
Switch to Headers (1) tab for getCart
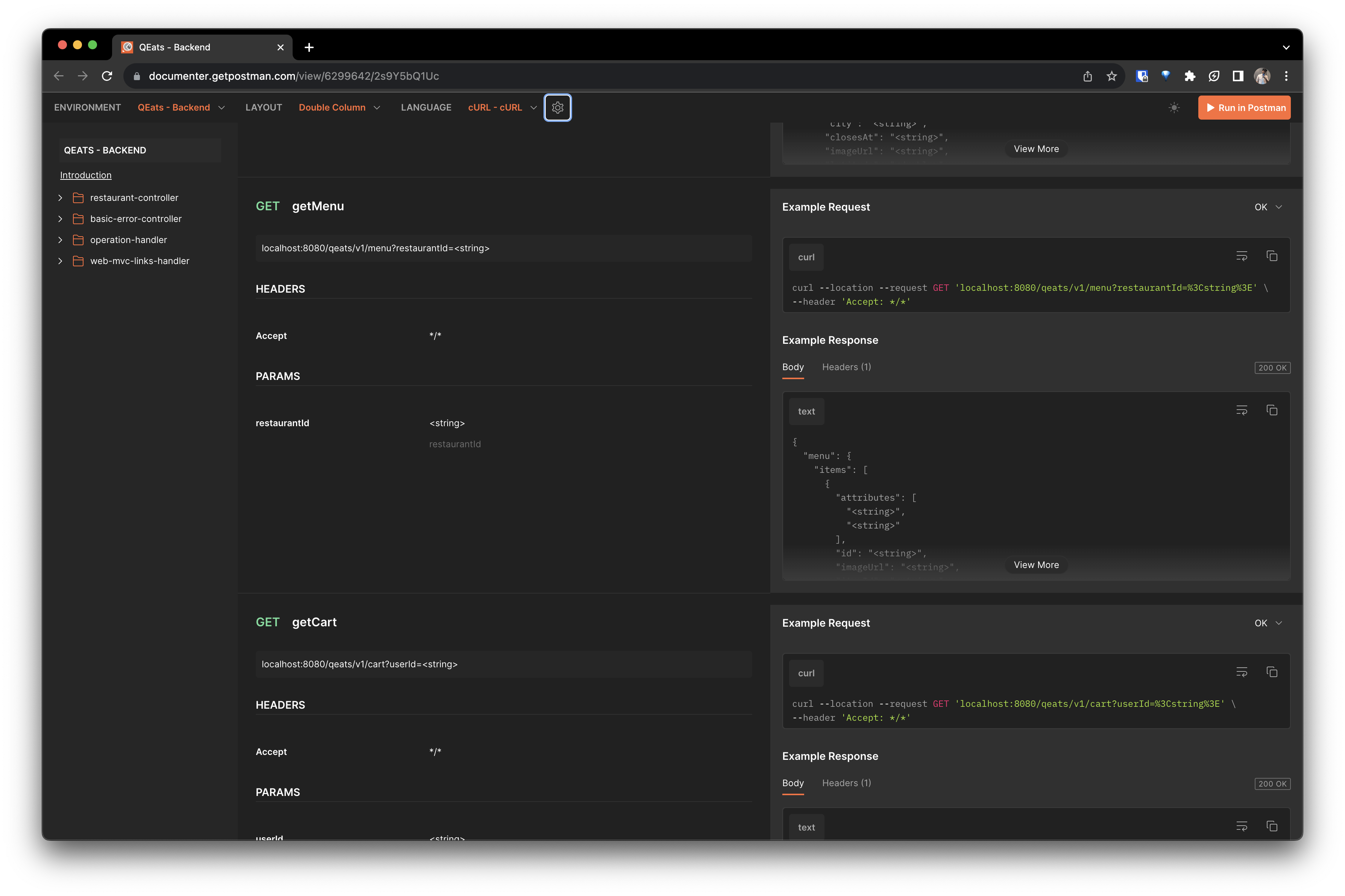pos(846,783)
